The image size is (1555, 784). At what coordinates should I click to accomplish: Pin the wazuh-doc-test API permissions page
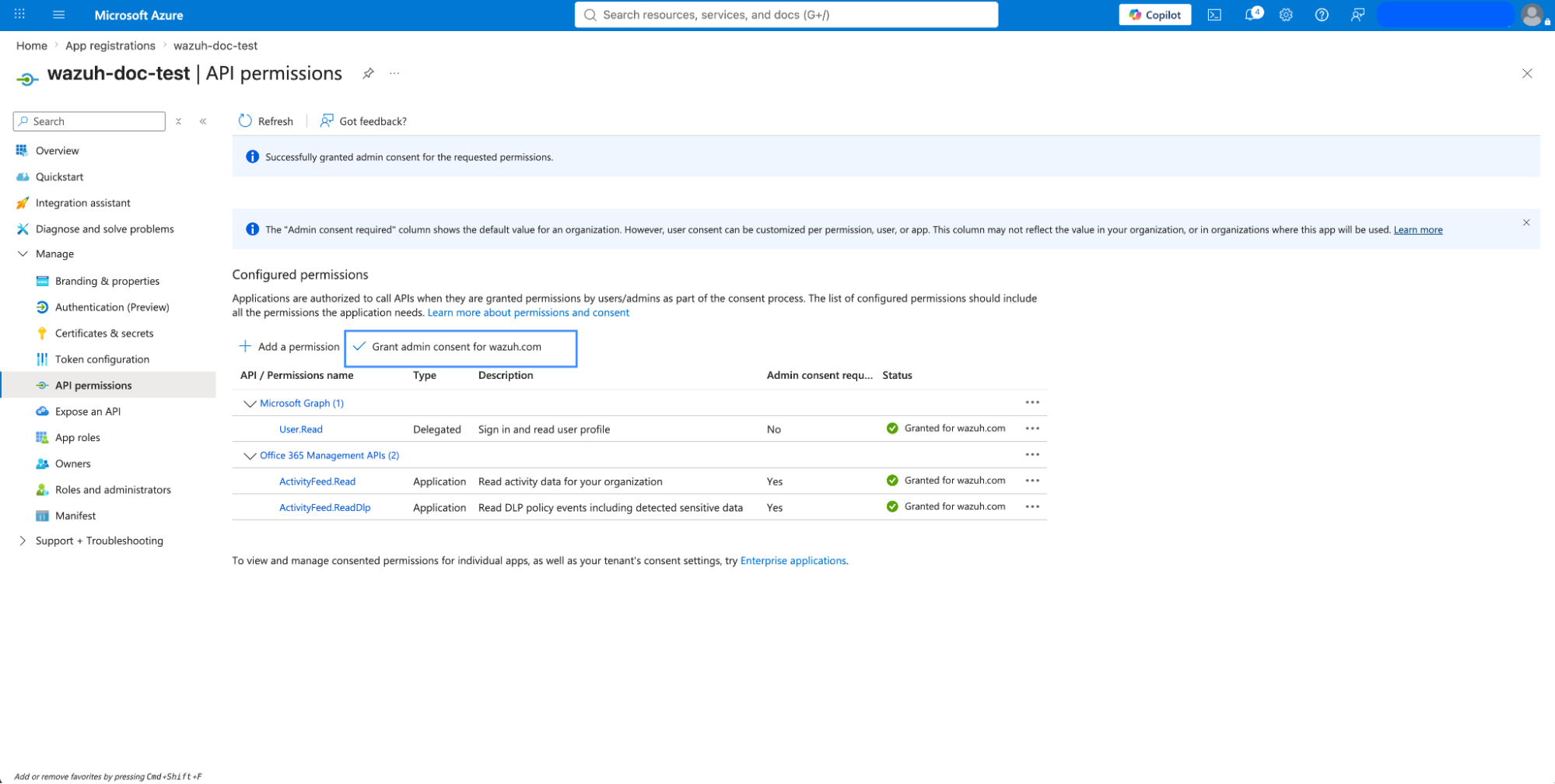368,73
